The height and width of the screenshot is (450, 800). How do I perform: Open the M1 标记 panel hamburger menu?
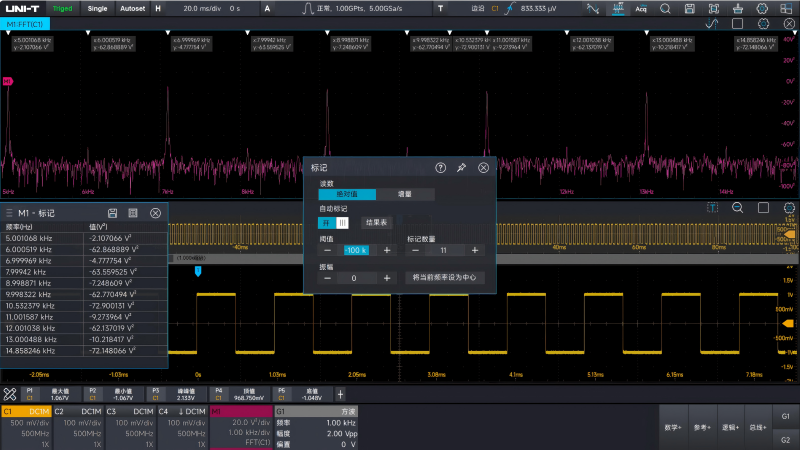point(9,213)
